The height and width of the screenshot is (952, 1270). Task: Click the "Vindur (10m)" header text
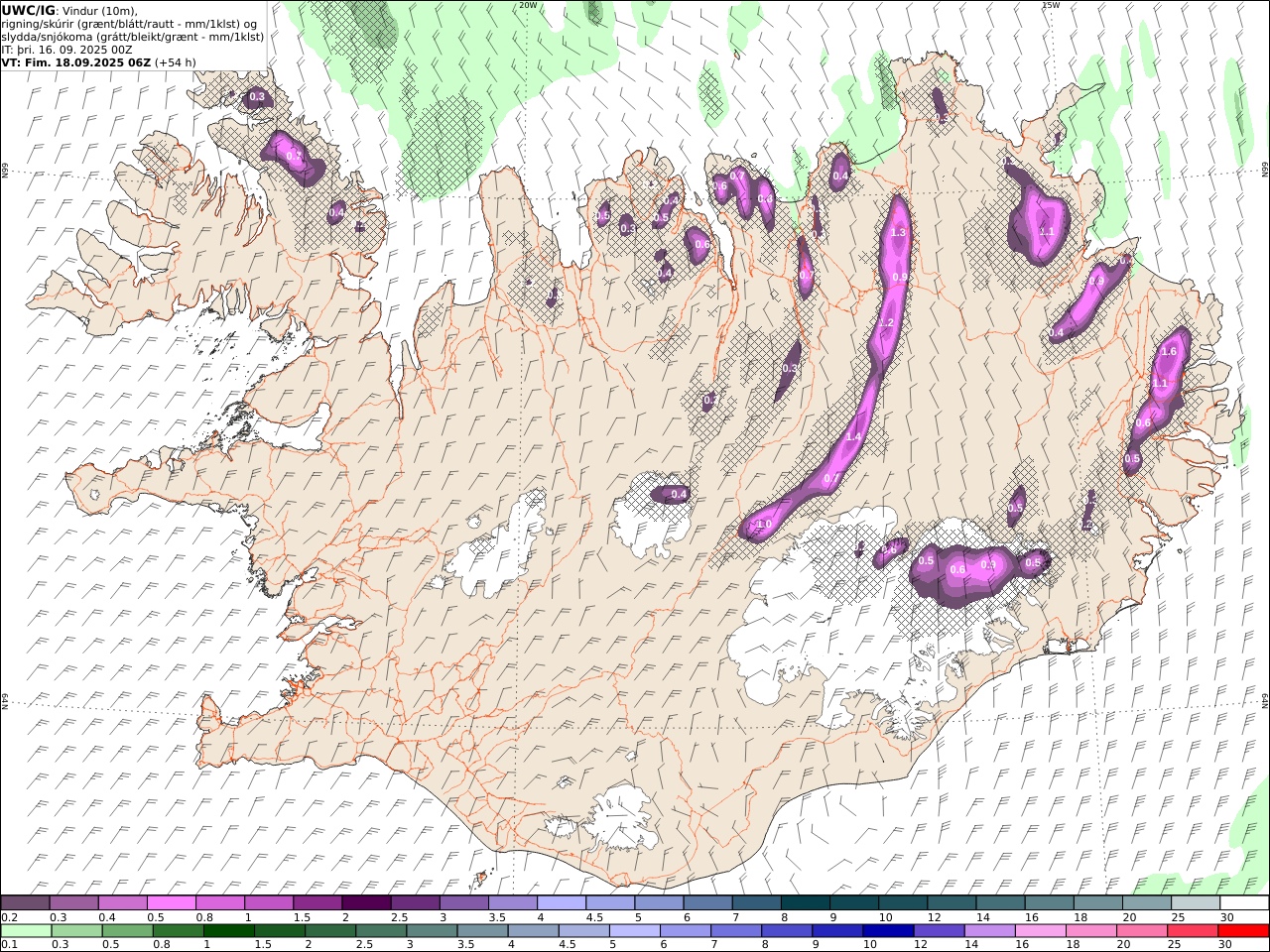(x=99, y=11)
